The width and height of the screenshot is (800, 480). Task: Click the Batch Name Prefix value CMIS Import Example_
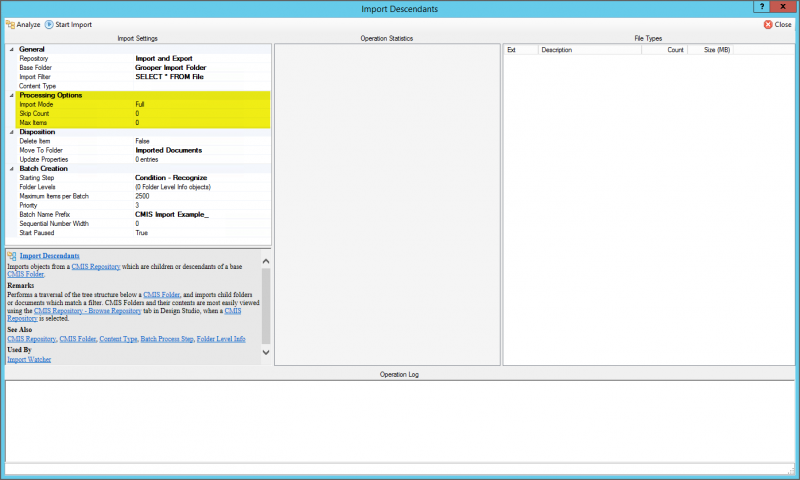pos(172,215)
